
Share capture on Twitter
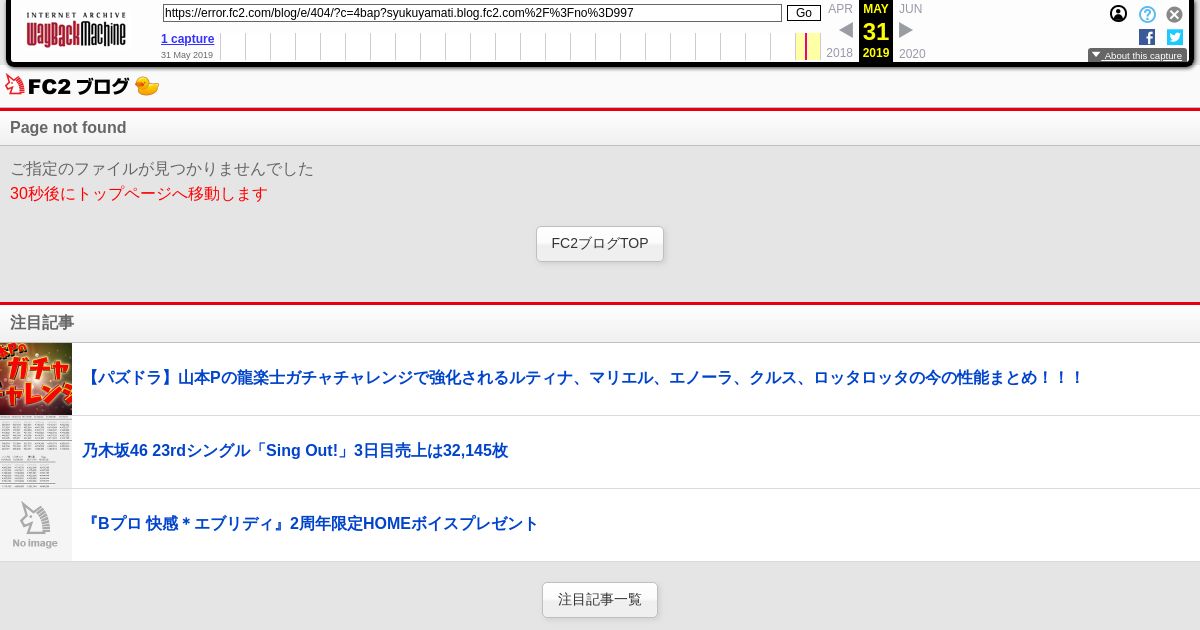pos(1175,37)
